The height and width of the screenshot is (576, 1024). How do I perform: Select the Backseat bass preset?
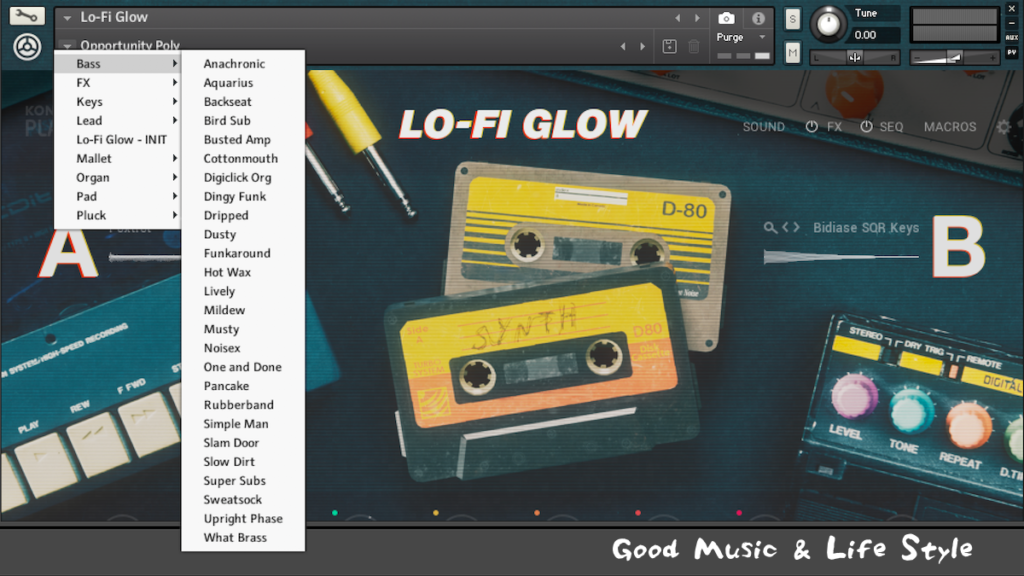243,101
